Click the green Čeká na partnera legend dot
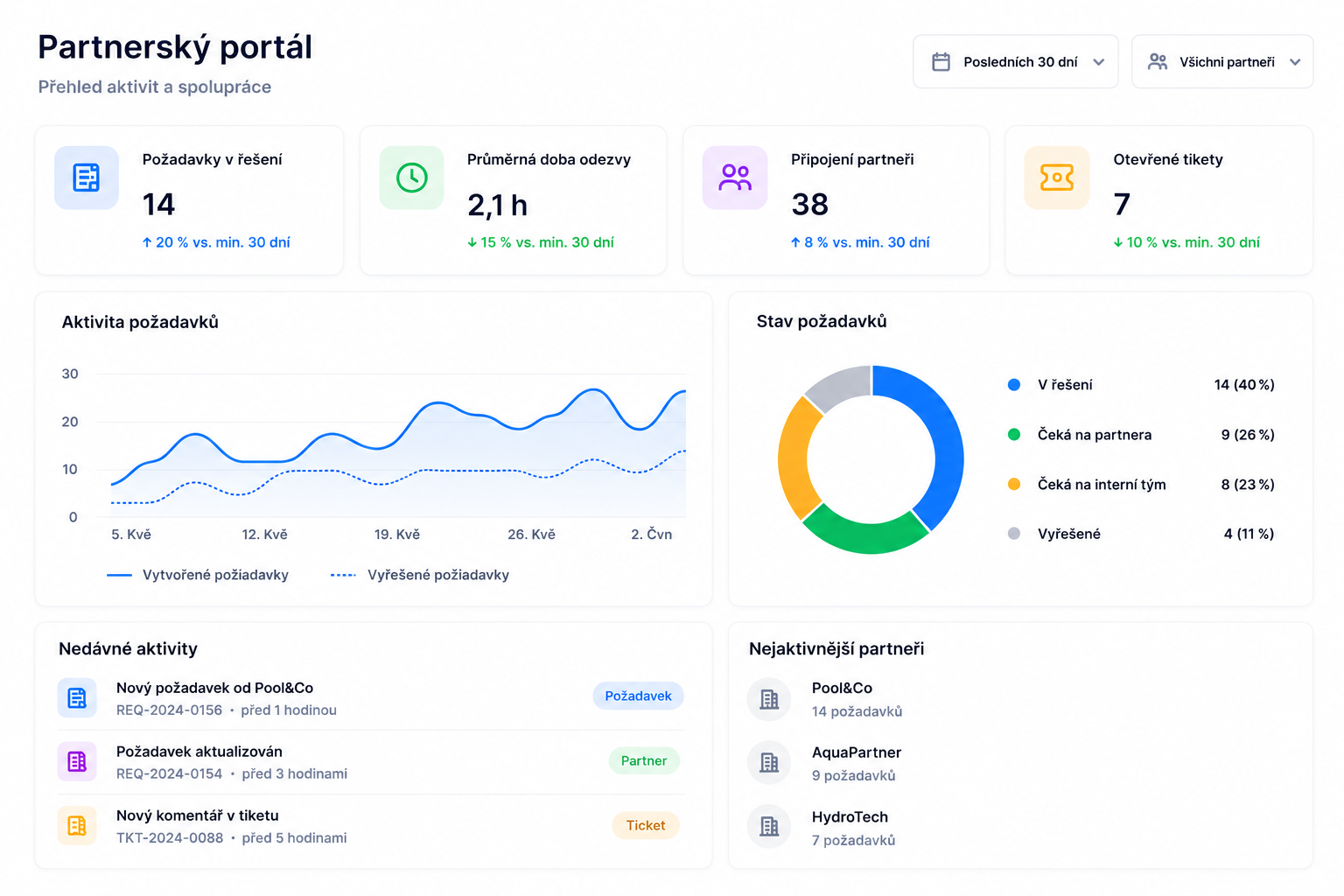 [x=1014, y=435]
